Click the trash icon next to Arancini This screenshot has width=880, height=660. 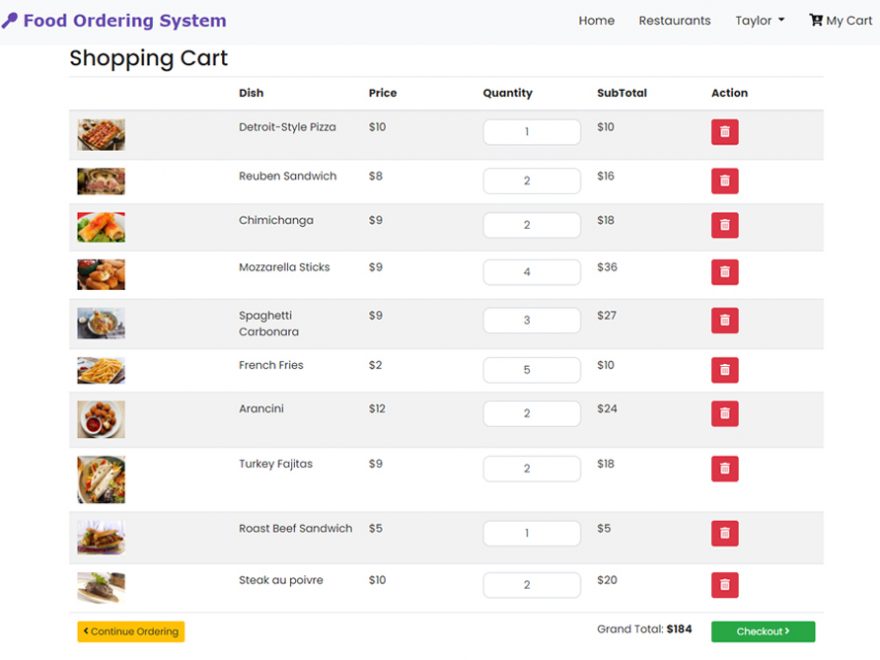tap(724, 413)
